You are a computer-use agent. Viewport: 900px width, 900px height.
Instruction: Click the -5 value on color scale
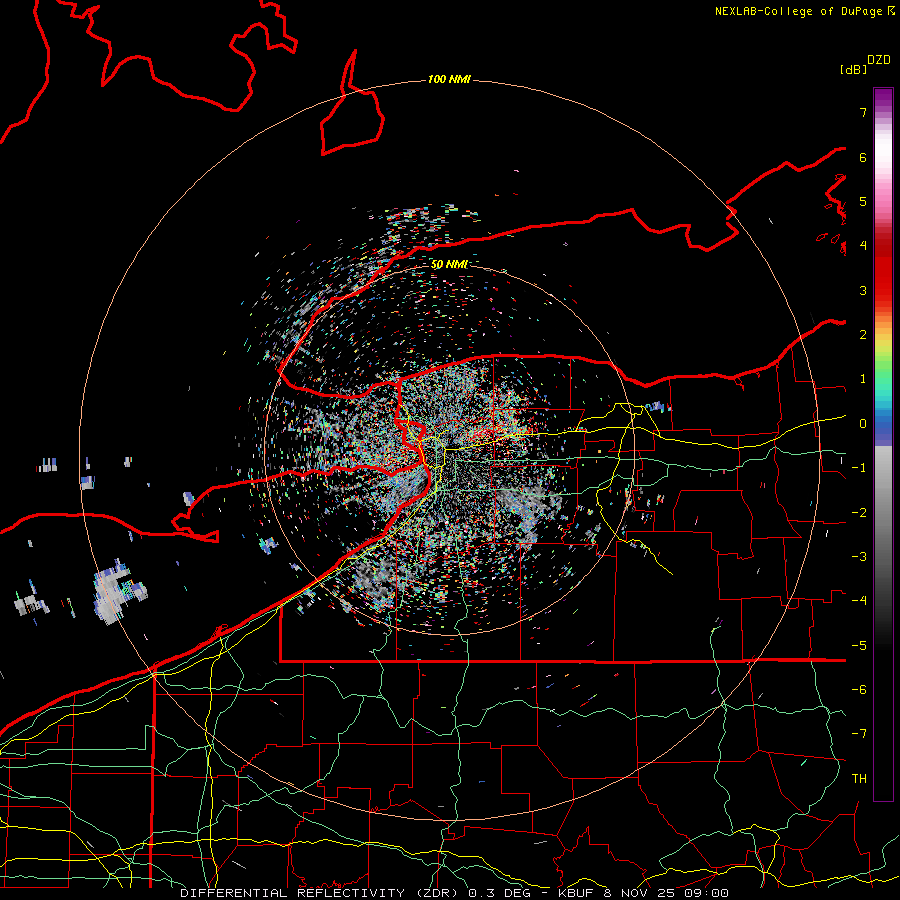[x=859, y=646]
